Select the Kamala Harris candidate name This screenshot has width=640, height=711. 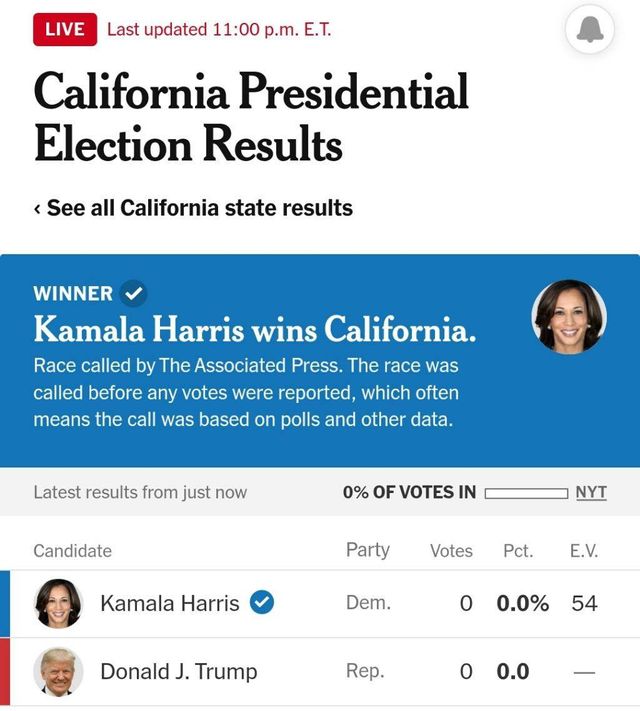[169, 603]
